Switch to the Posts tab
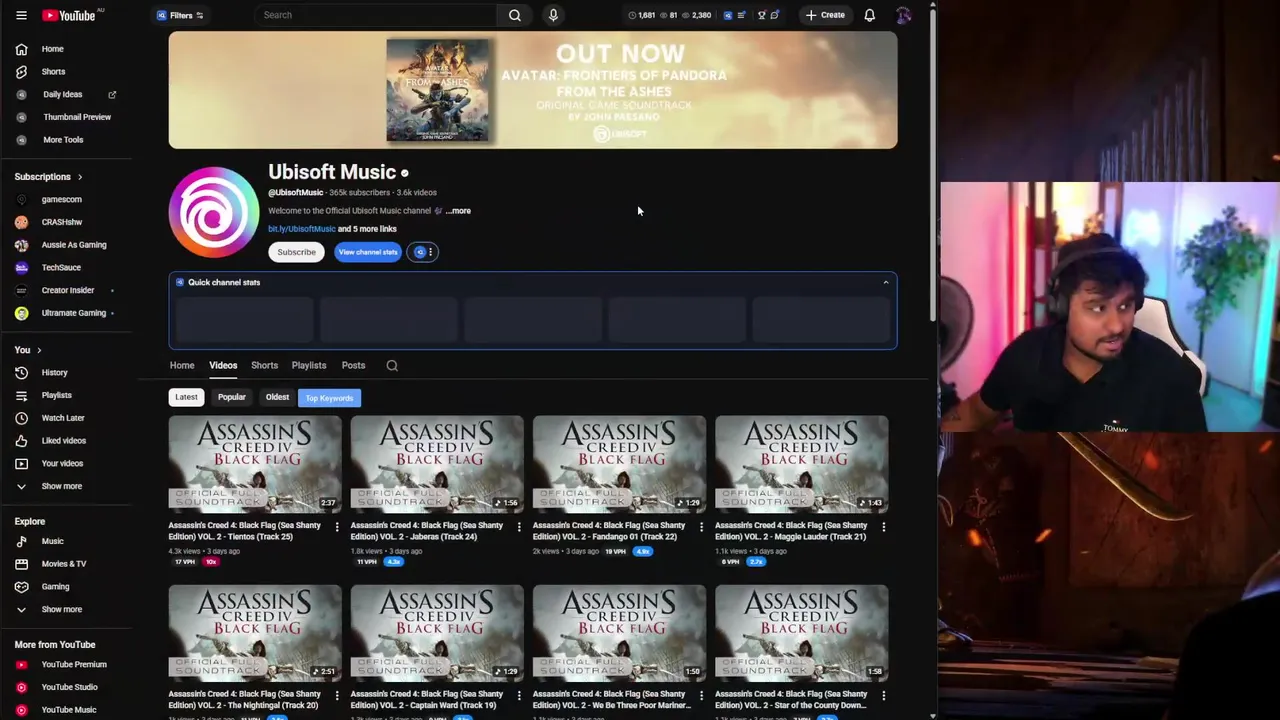Image resolution: width=1280 pixels, height=720 pixels. [353, 366]
